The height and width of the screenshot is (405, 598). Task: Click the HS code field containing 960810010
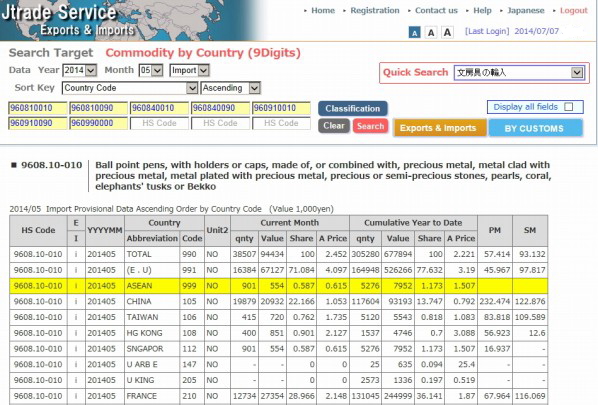tap(37, 108)
